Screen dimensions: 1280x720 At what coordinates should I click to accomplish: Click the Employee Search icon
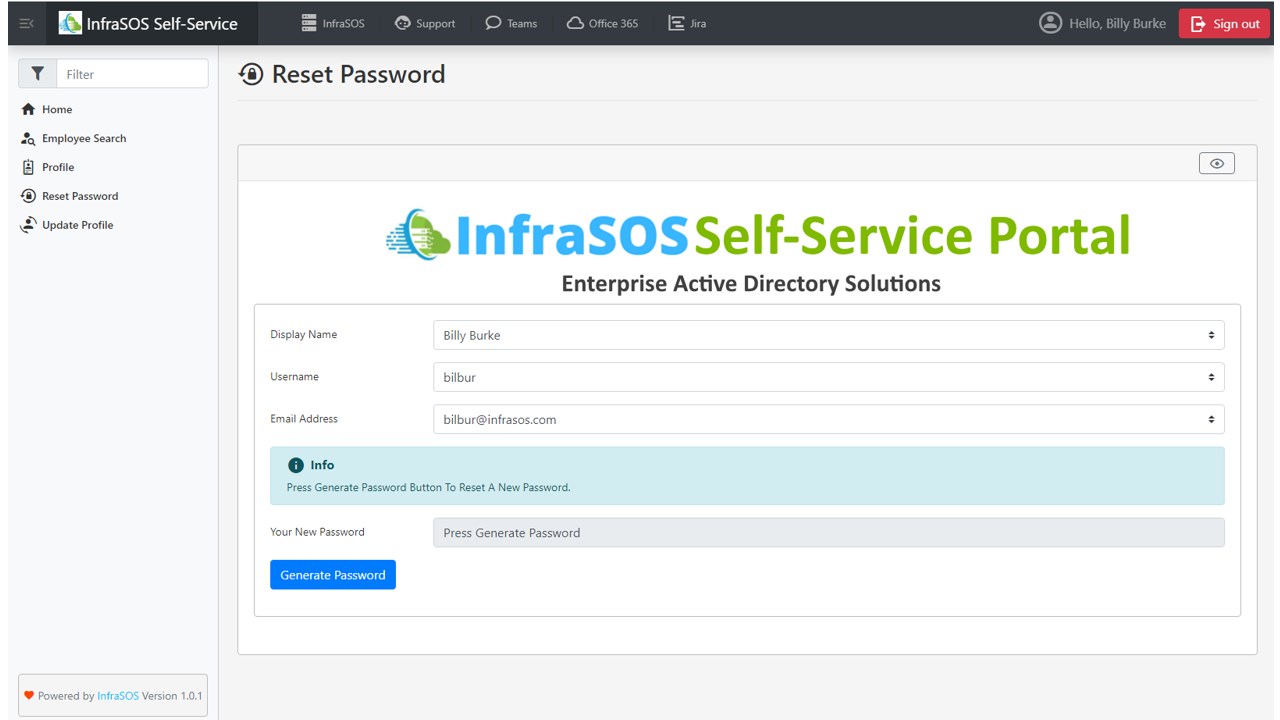(28, 139)
